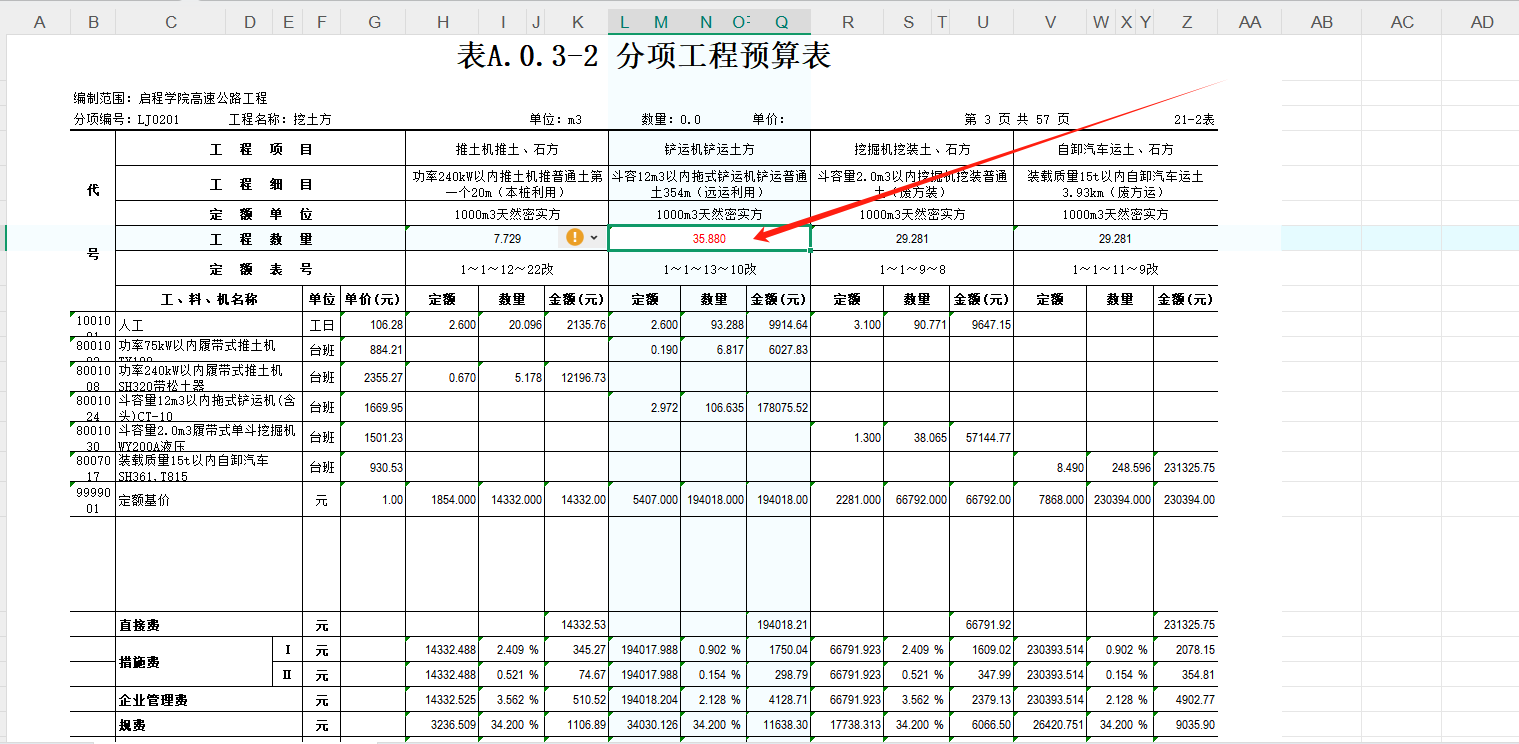Click the title 表A.0.3-2 分项工程预算表

point(644,57)
